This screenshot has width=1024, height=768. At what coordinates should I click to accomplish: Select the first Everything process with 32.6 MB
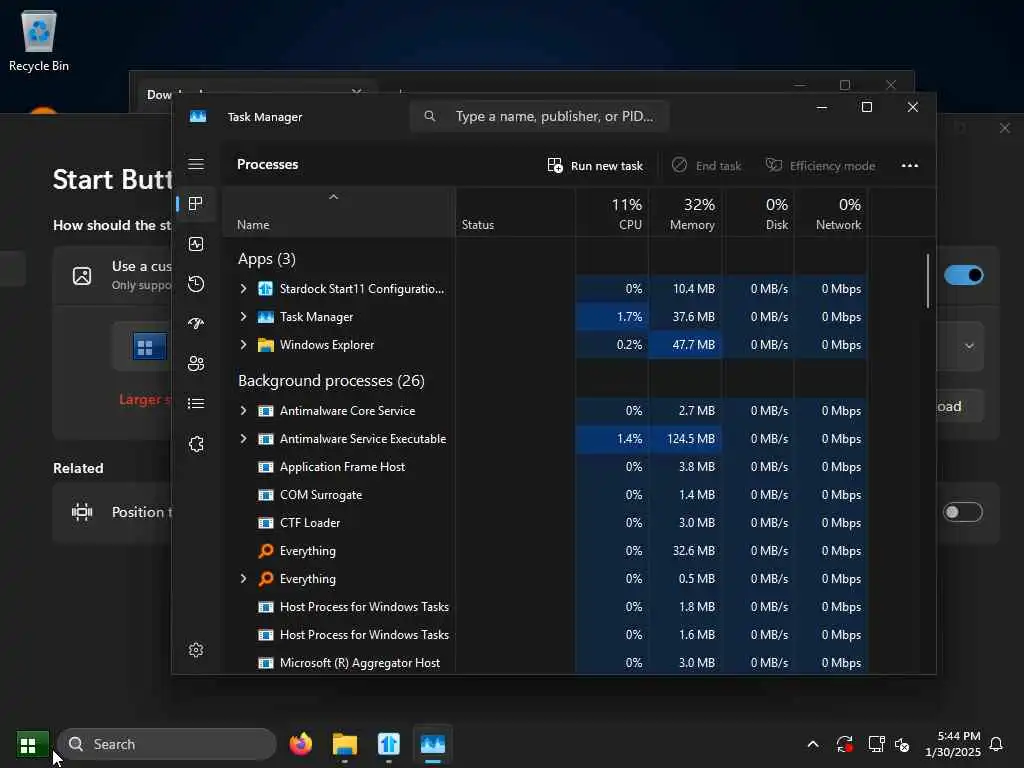pyautogui.click(x=545, y=551)
